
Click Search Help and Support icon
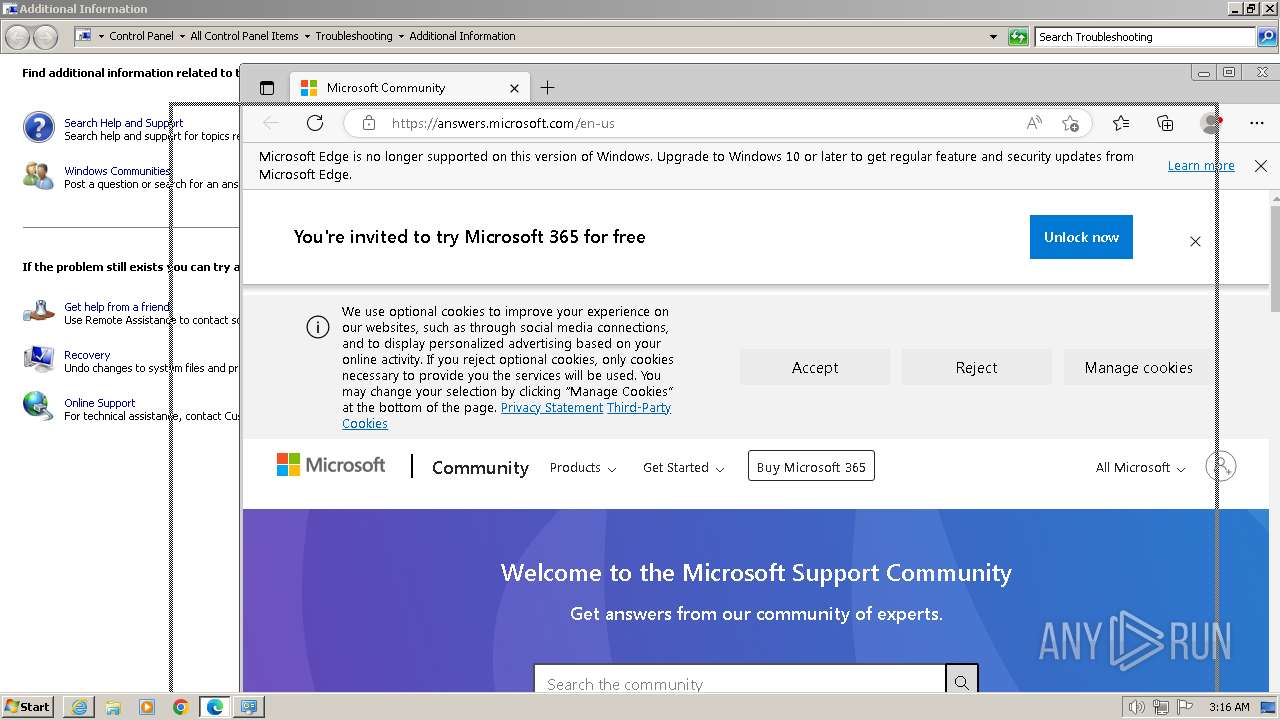click(x=39, y=128)
